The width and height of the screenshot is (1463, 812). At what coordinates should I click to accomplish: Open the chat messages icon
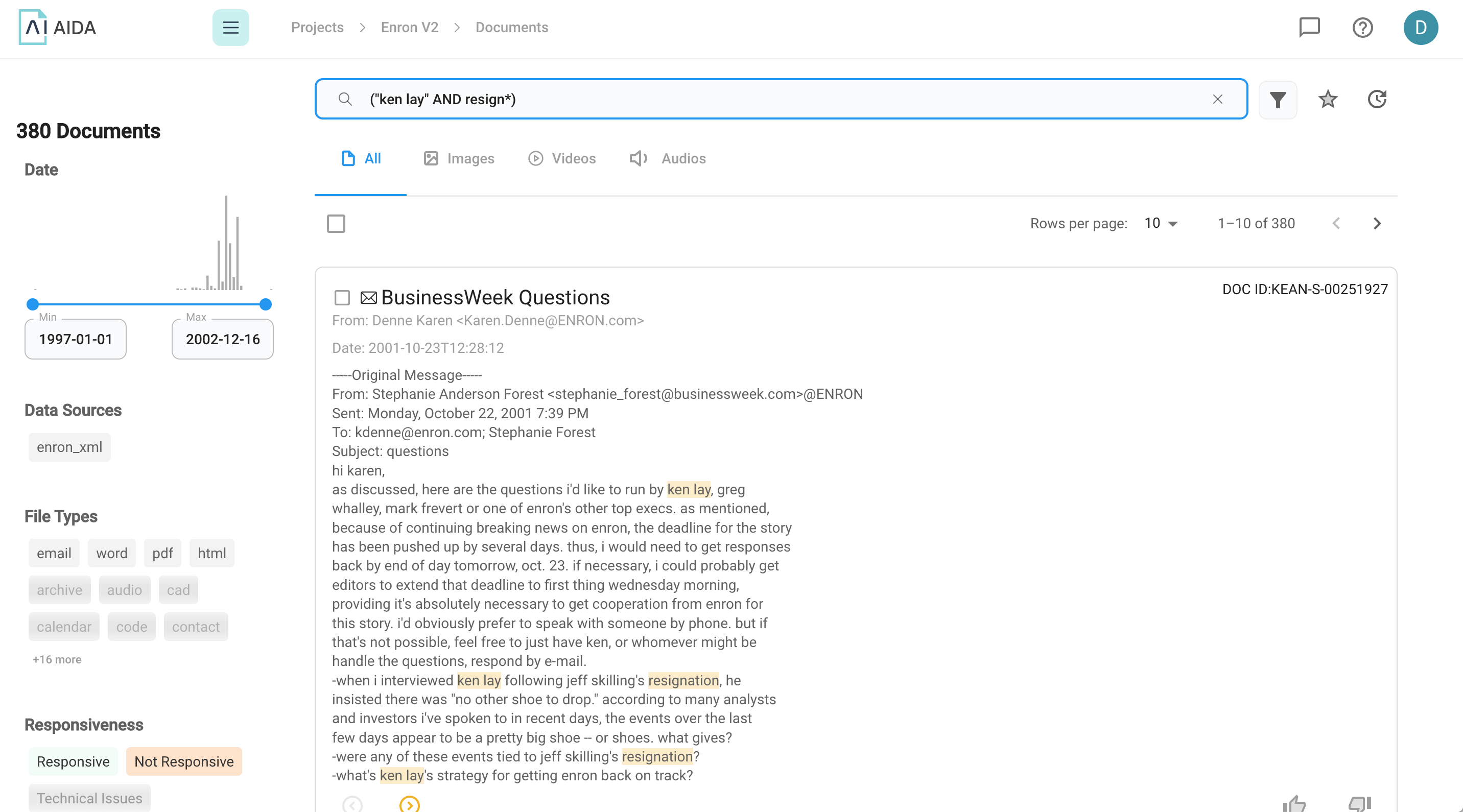pyautogui.click(x=1309, y=27)
